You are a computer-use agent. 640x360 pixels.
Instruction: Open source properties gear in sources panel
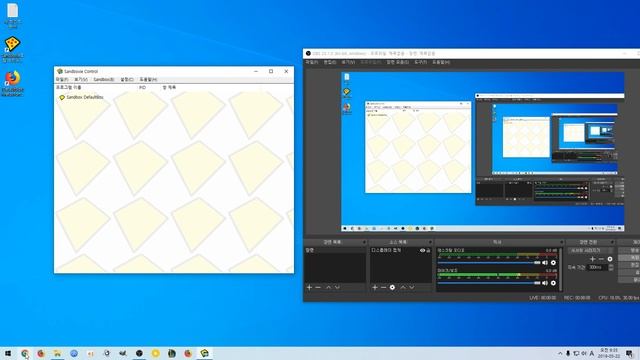392,287
